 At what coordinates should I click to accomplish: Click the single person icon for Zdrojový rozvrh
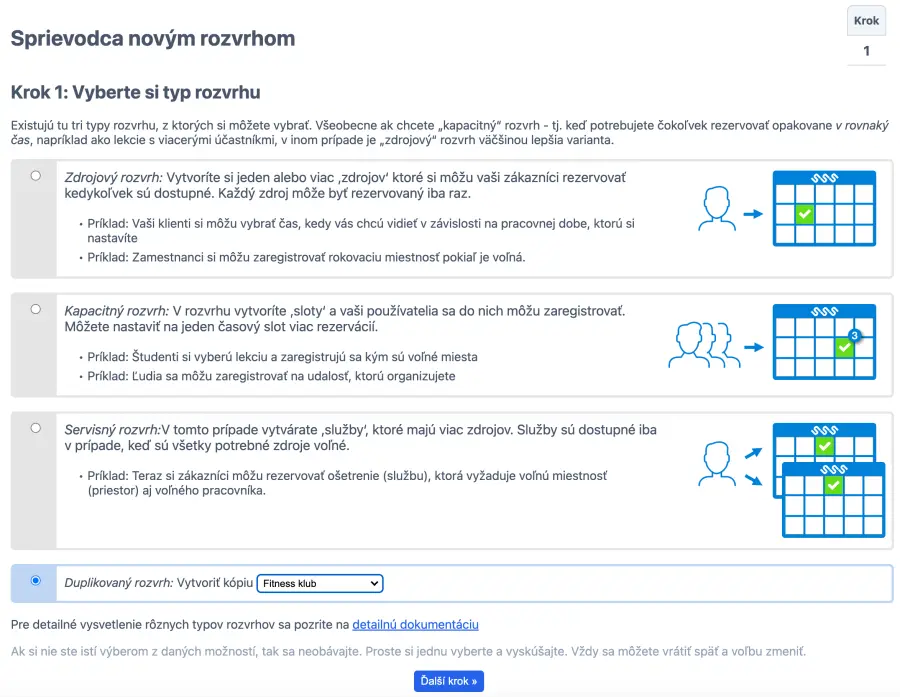(715, 208)
